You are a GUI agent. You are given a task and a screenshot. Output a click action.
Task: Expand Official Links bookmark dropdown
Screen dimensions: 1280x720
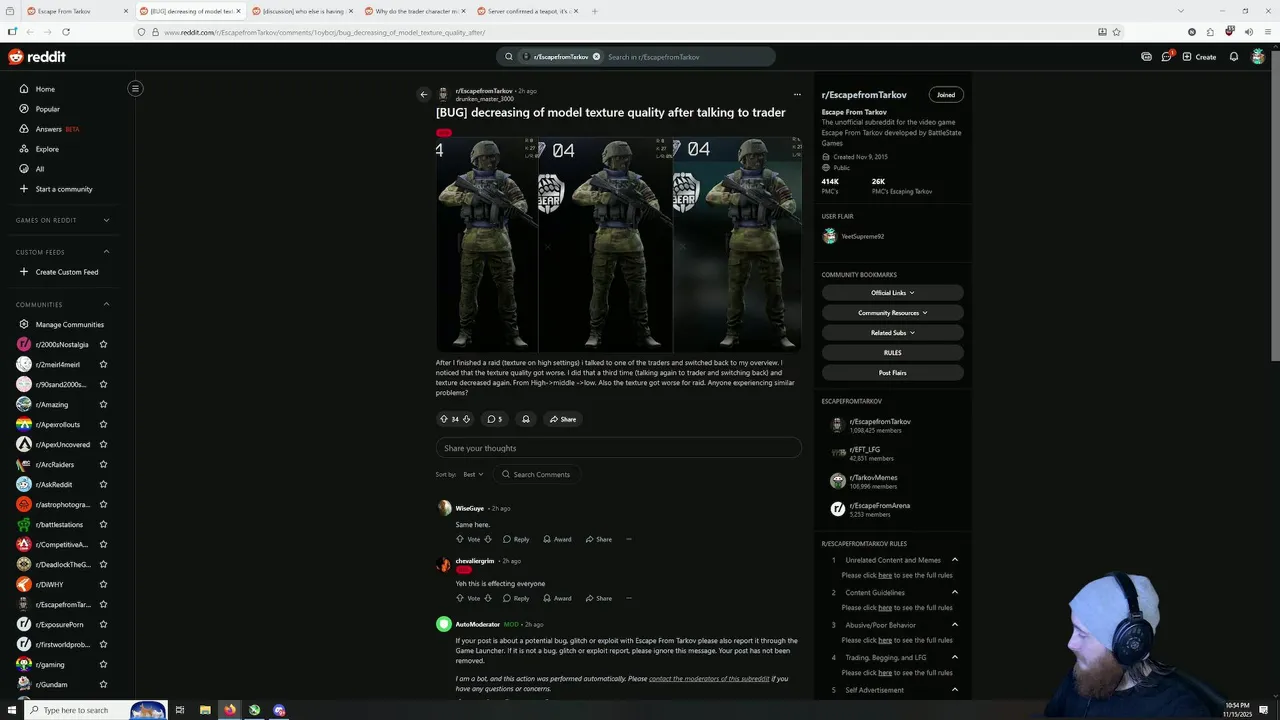pos(892,293)
